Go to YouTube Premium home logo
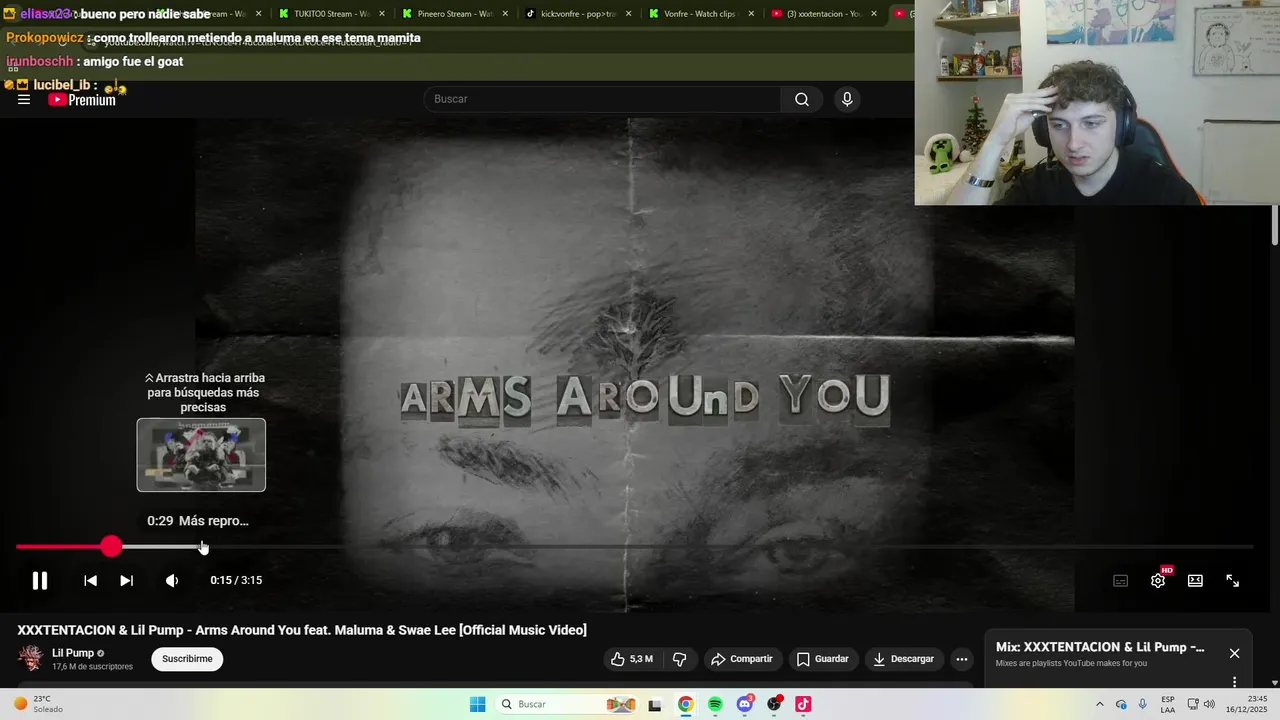The image size is (1280, 720). [82, 99]
